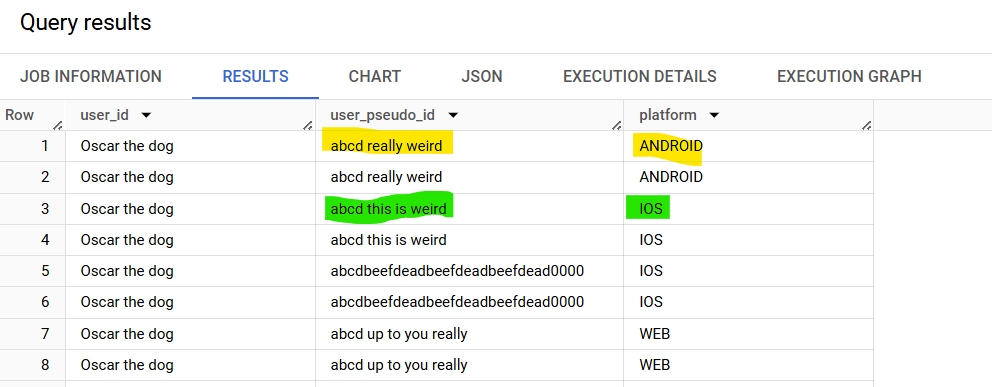Open the EXECUTION DETAILS tab

(640, 77)
